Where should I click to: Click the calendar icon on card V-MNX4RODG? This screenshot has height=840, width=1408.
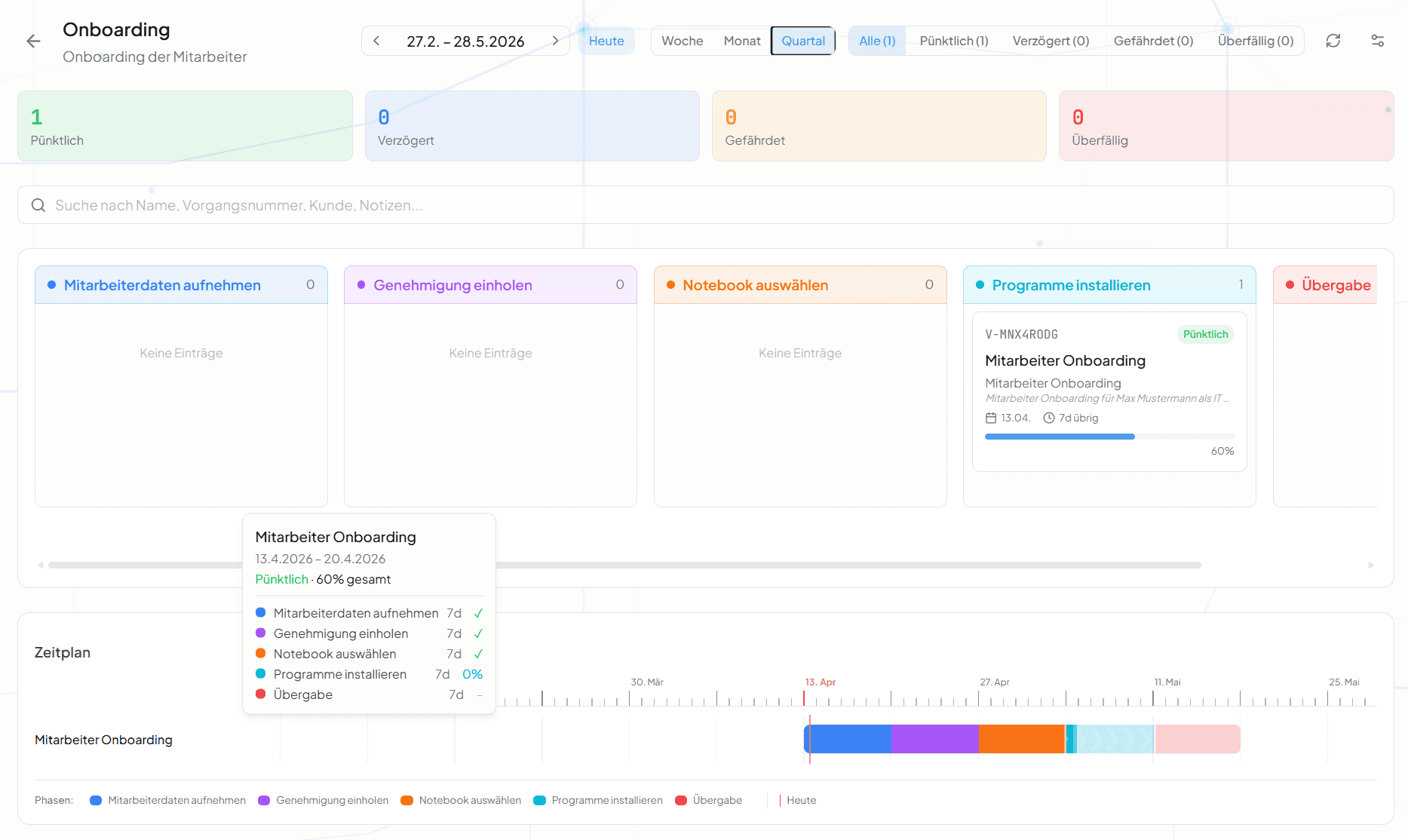point(992,417)
